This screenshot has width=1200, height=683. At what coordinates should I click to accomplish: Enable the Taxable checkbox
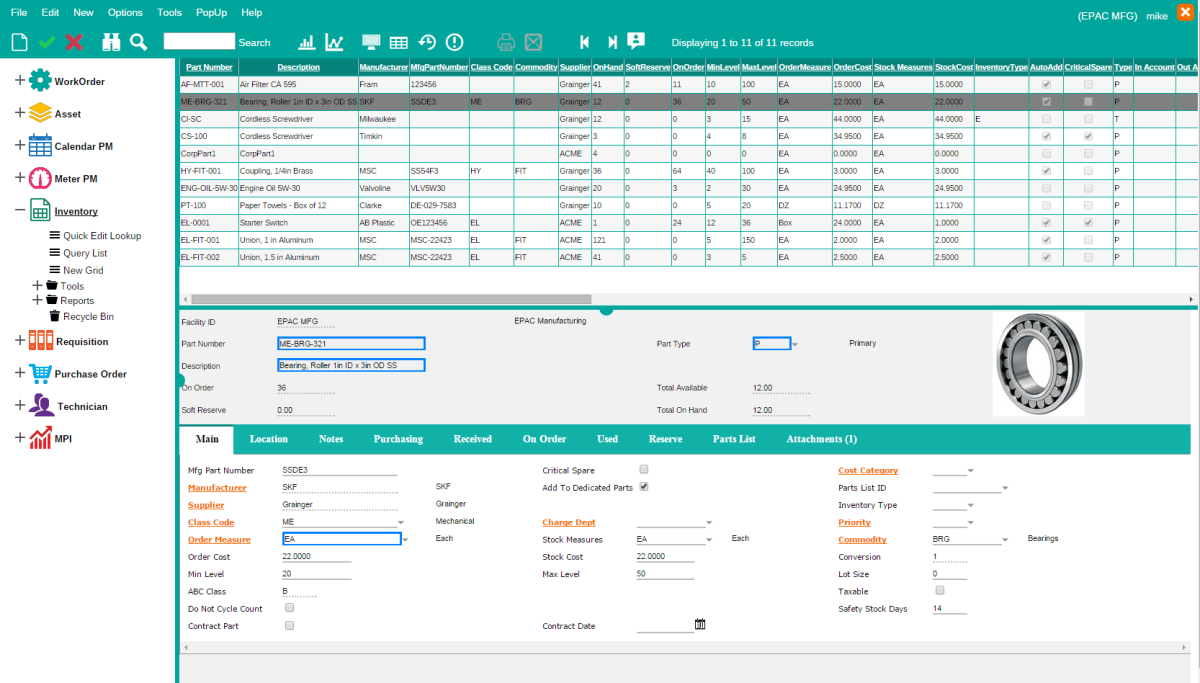tap(939, 591)
